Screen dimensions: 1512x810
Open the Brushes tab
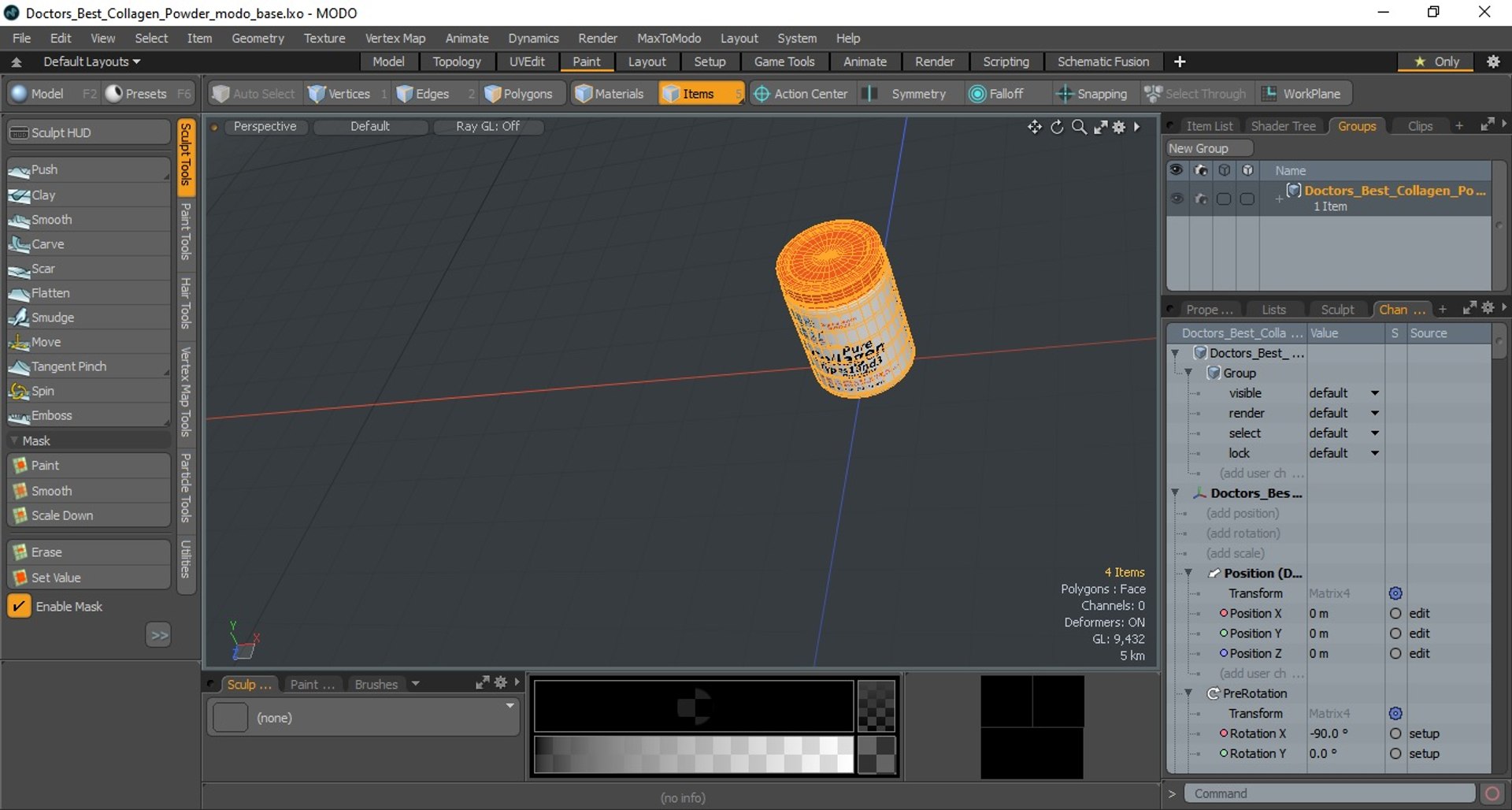pyautogui.click(x=376, y=684)
